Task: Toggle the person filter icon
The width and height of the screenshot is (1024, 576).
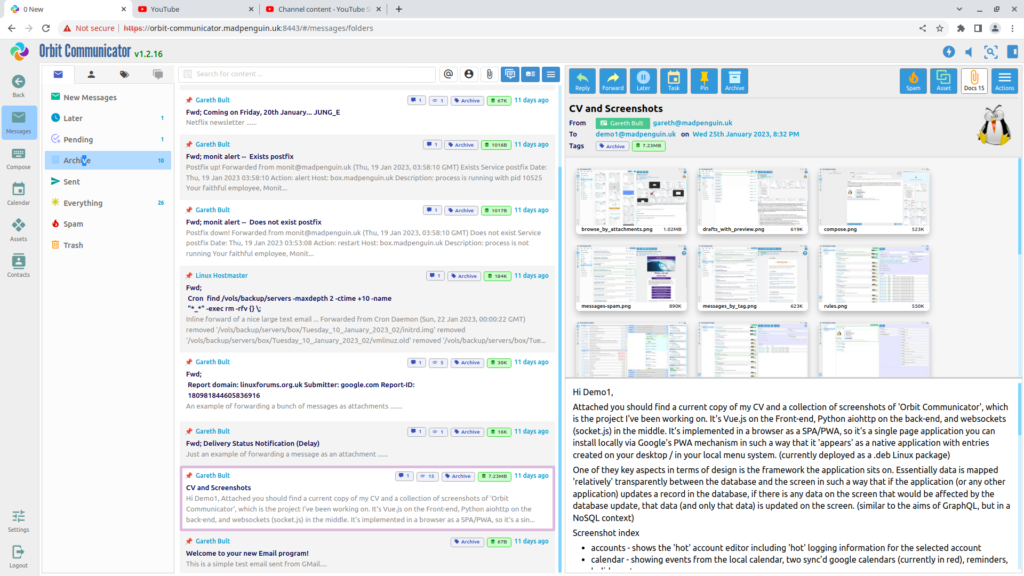Action: [469, 74]
